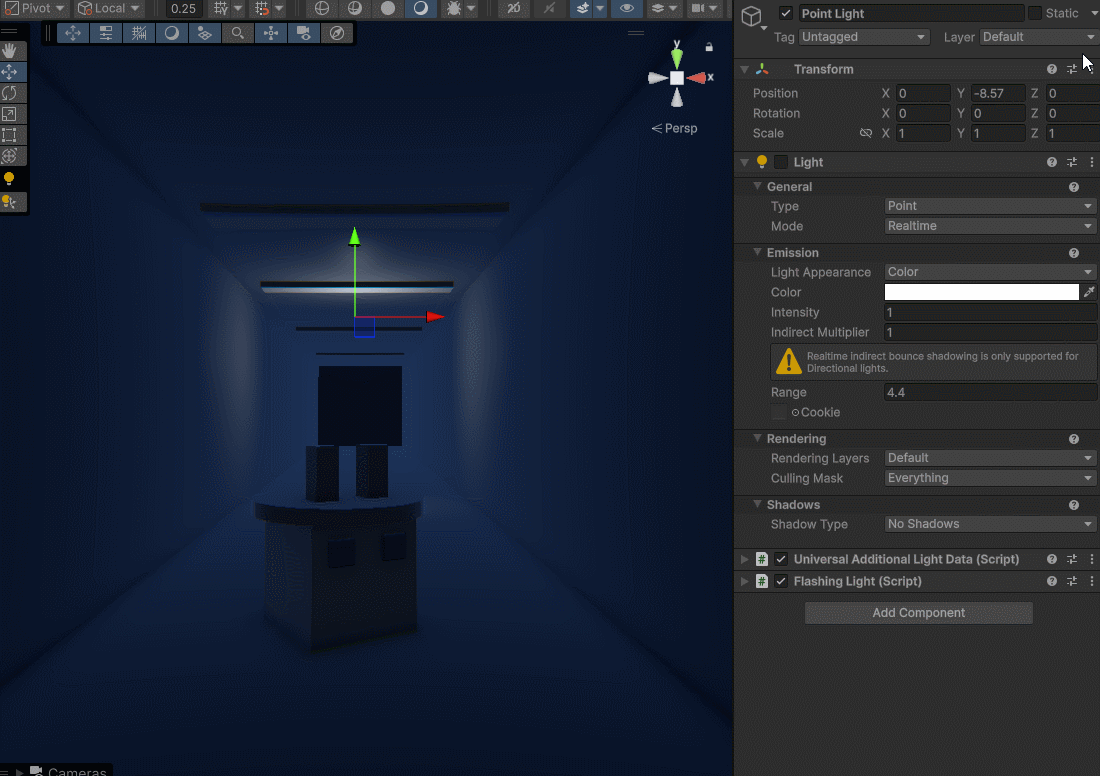The width and height of the screenshot is (1100, 776).
Task: Select the Hand view tool
Action: pyautogui.click(x=10, y=50)
